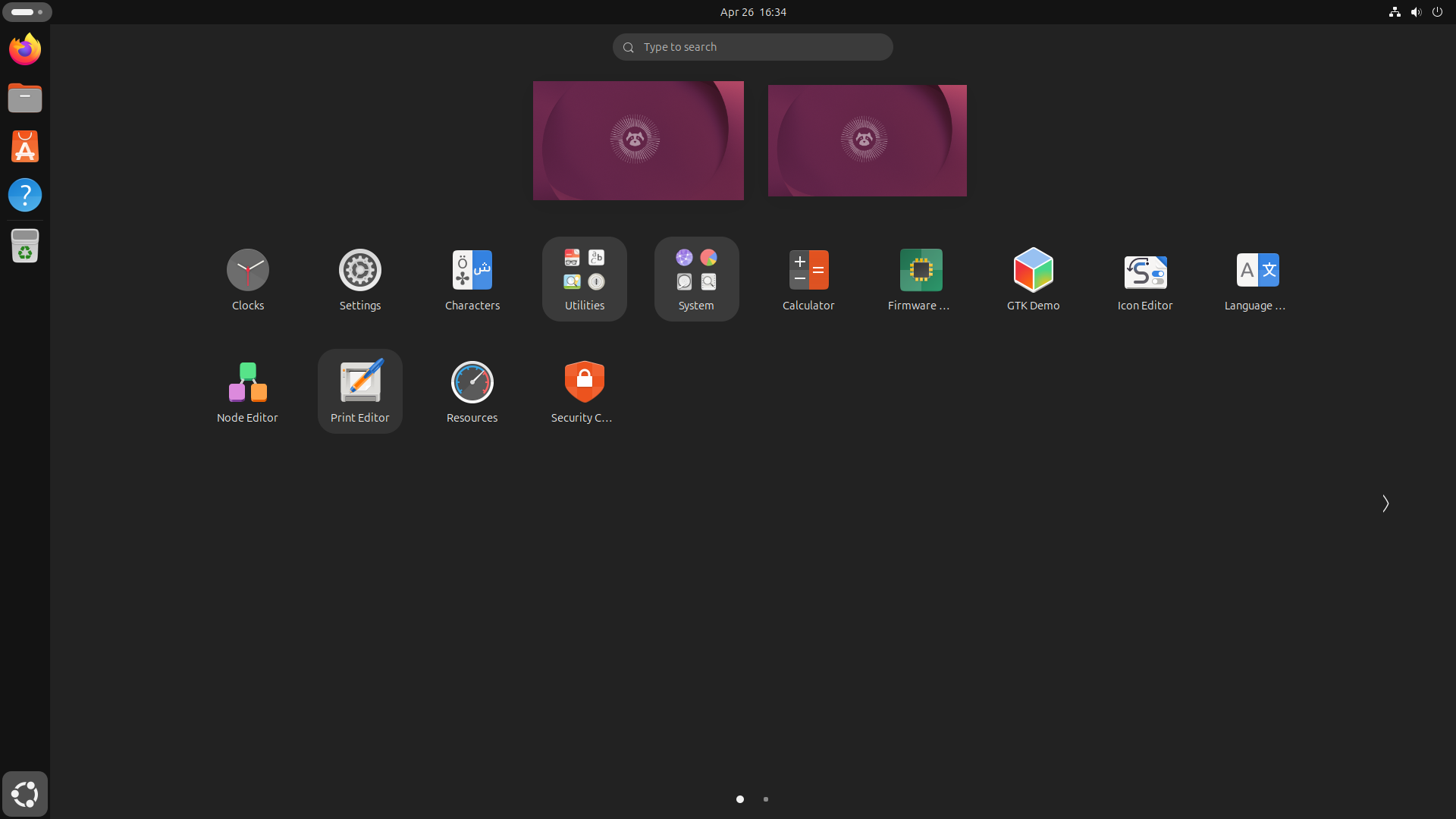
Task: Click the Show Apps button in the dock
Action: [25, 794]
